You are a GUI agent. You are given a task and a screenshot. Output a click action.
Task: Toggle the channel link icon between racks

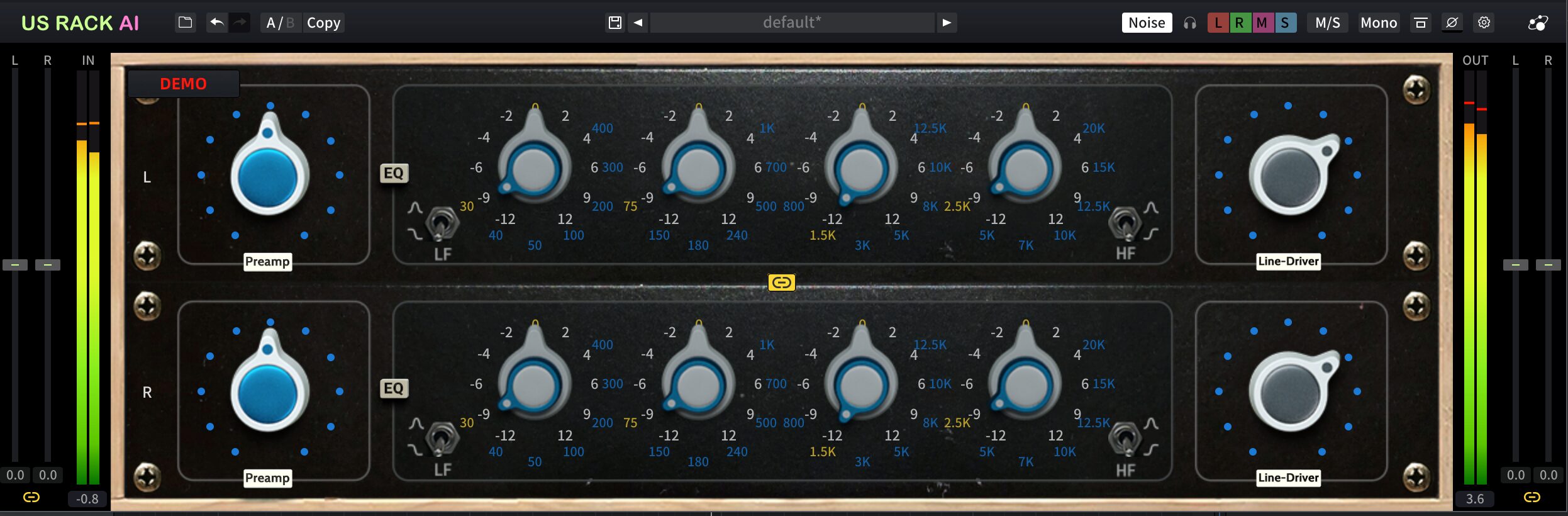(x=781, y=282)
